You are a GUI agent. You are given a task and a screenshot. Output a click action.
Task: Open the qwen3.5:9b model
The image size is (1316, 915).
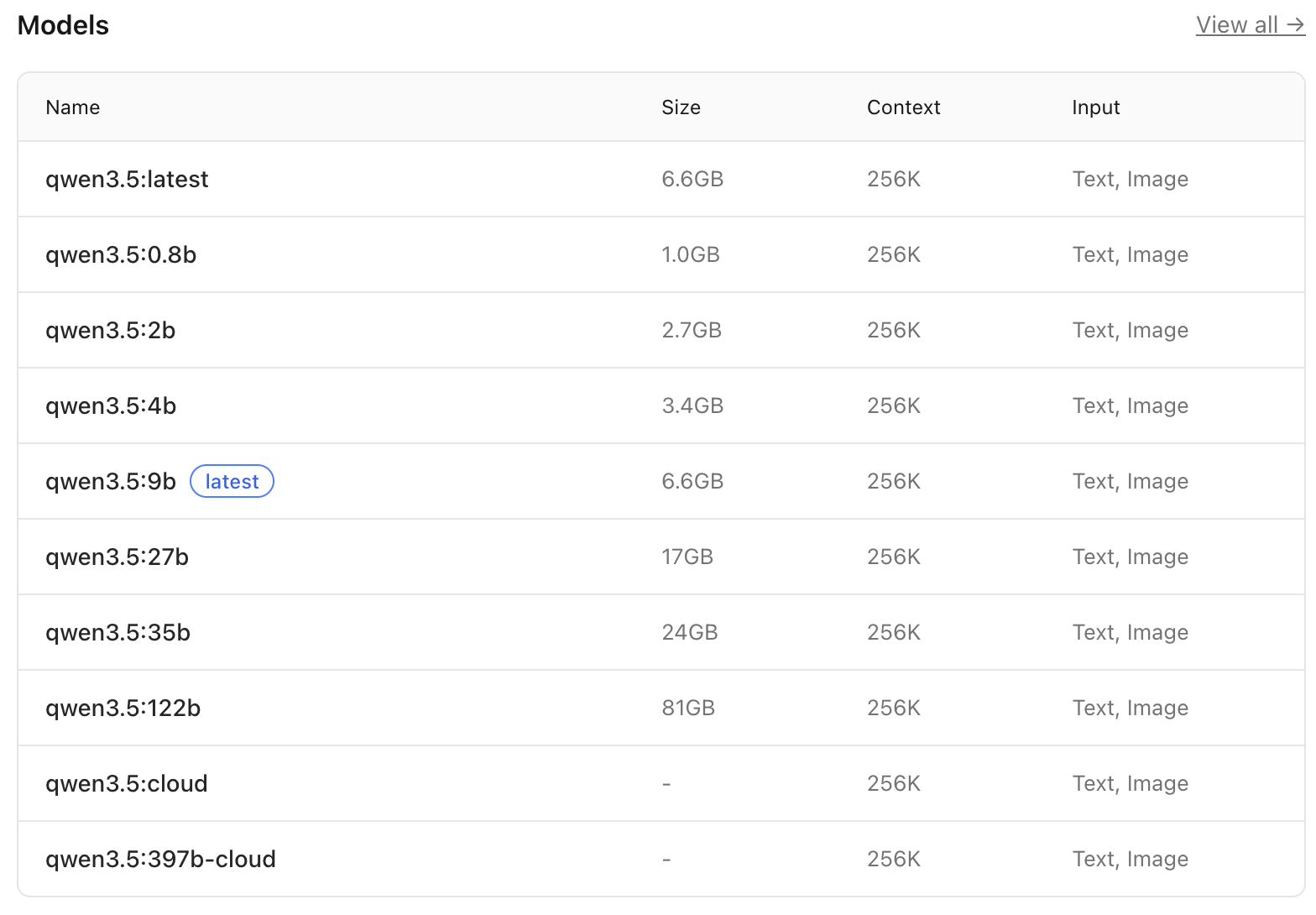tap(111, 482)
